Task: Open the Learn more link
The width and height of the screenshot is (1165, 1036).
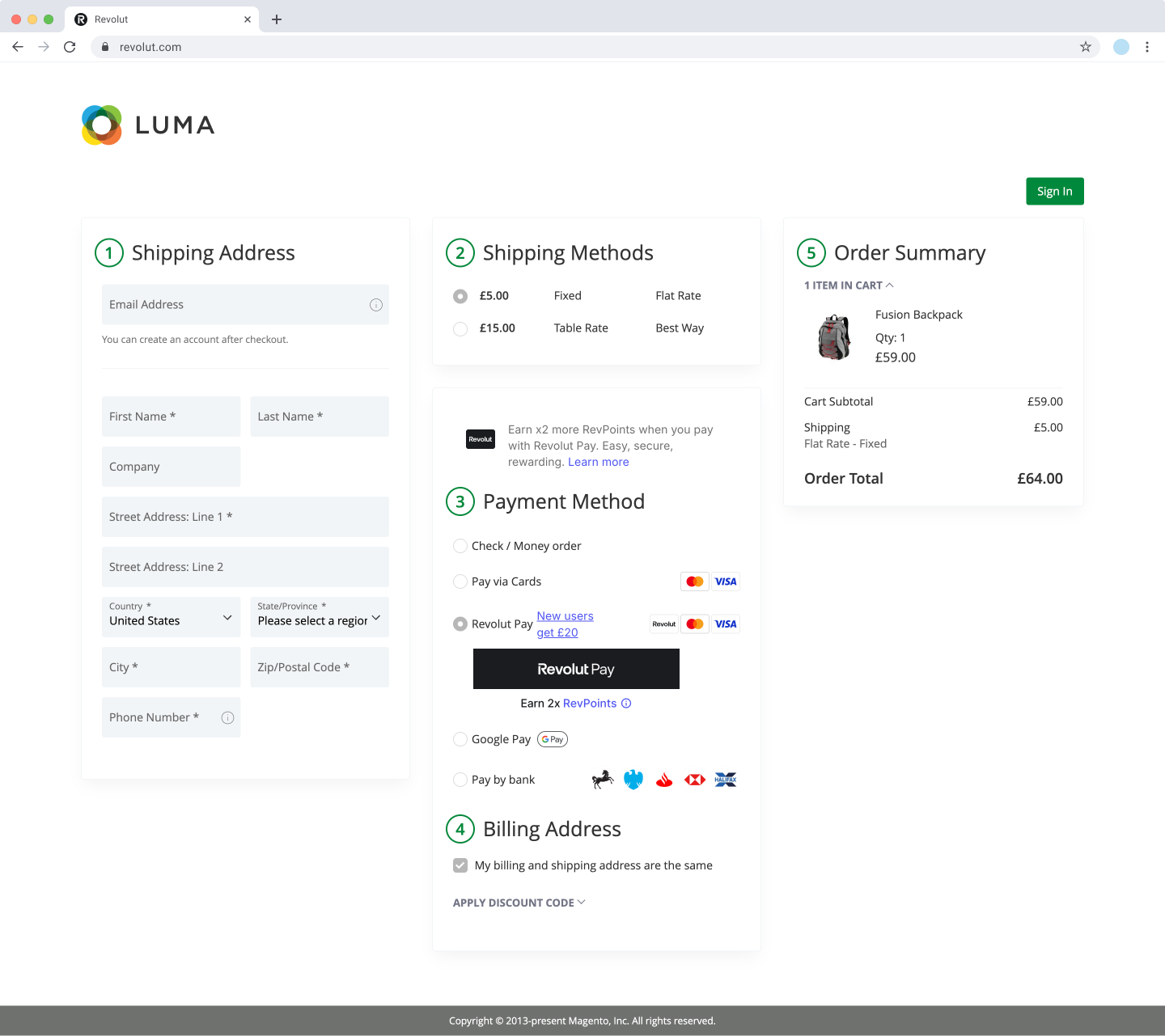Action: pos(599,462)
